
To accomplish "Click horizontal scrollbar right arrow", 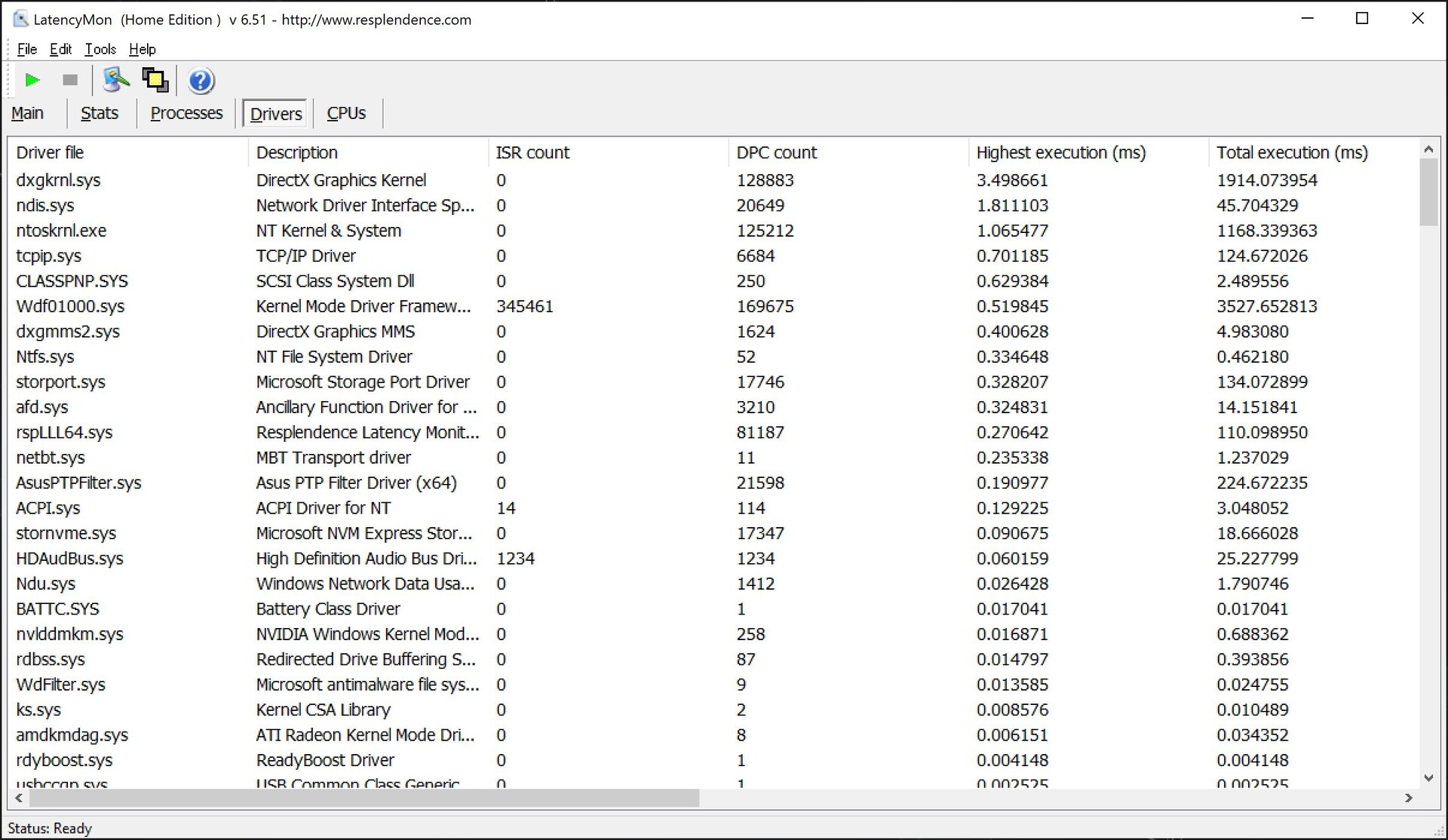I will click(1408, 798).
